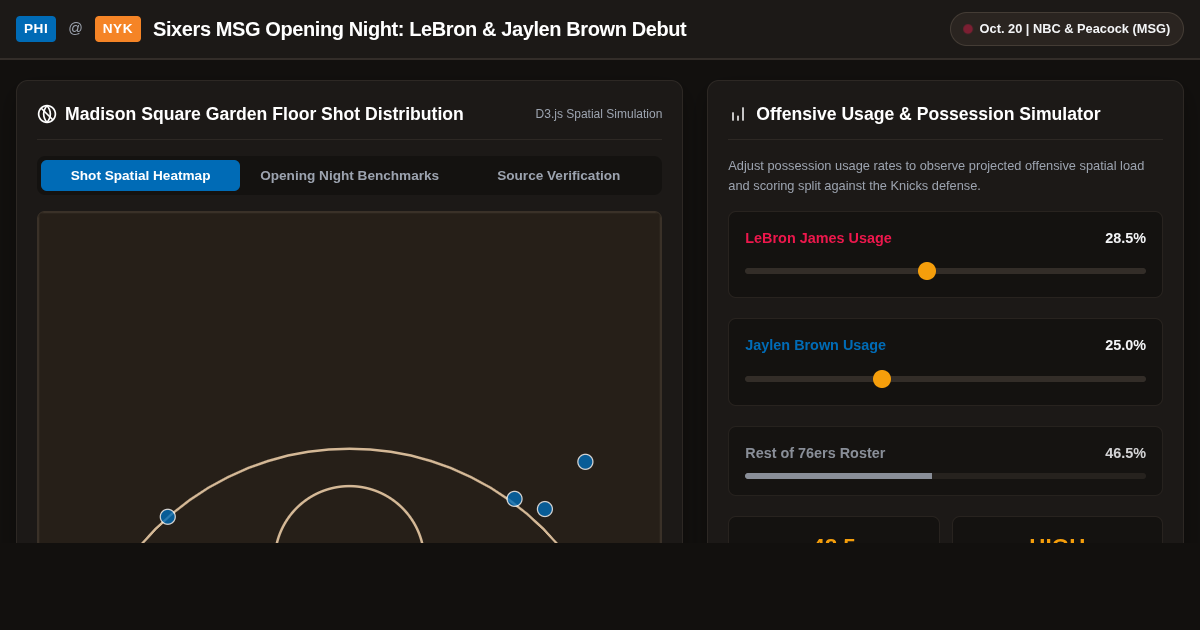The image size is (1200, 630).
Task: Click the shot dot farthest right on court
Action: click(585, 462)
